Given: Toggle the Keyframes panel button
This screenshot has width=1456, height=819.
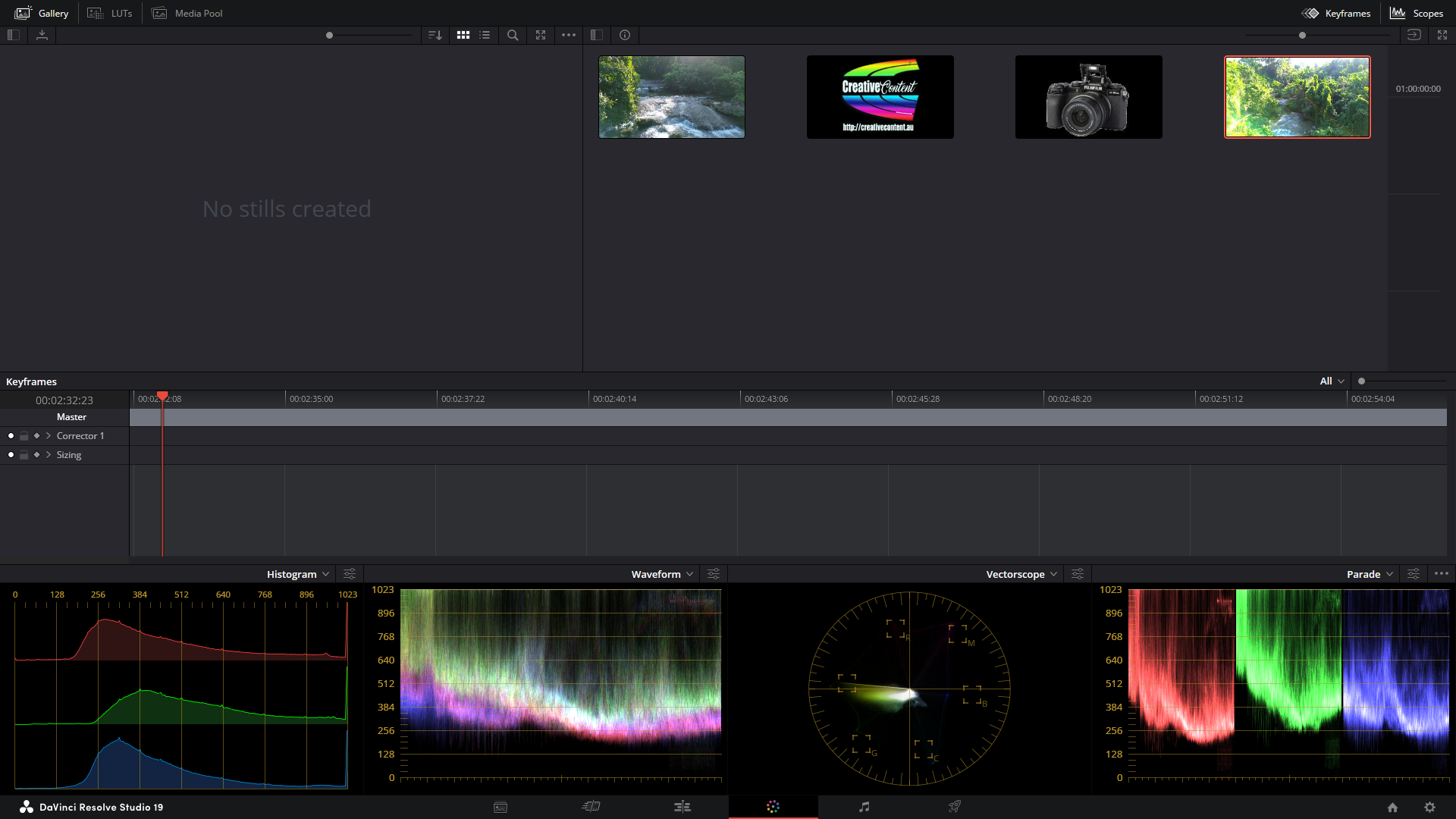Looking at the screenshot, I should [1336, 13].
